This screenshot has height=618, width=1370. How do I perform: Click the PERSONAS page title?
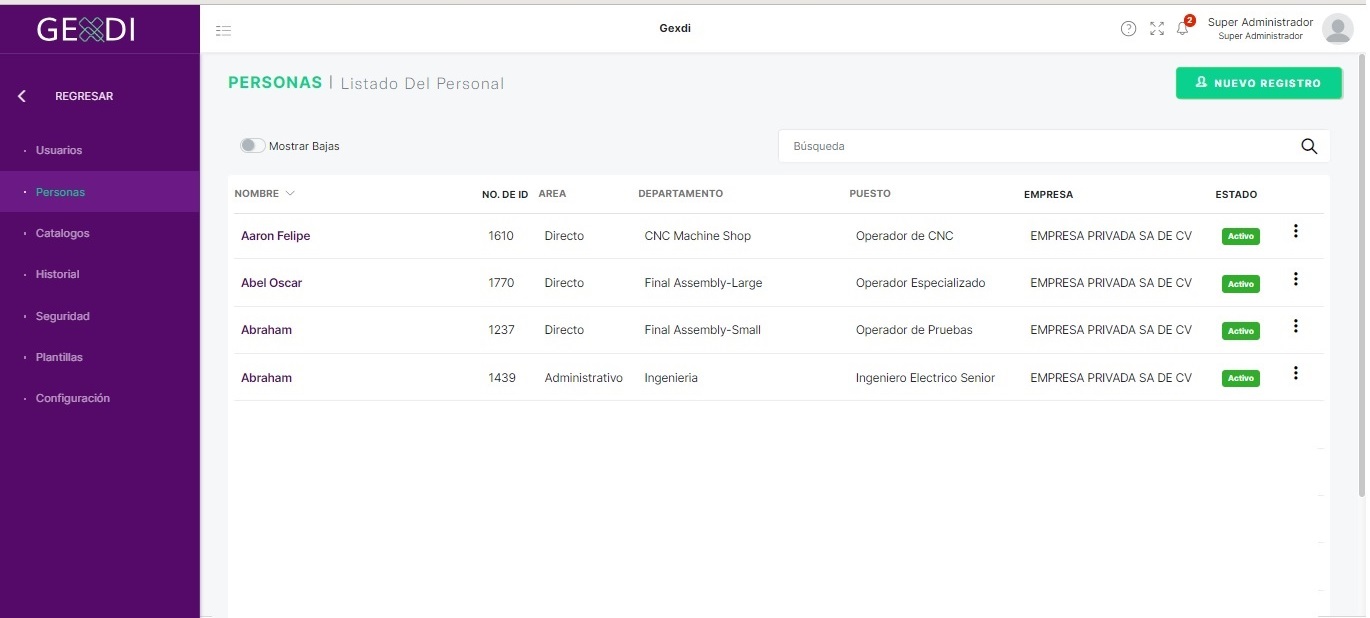click(x=275, y=83)
